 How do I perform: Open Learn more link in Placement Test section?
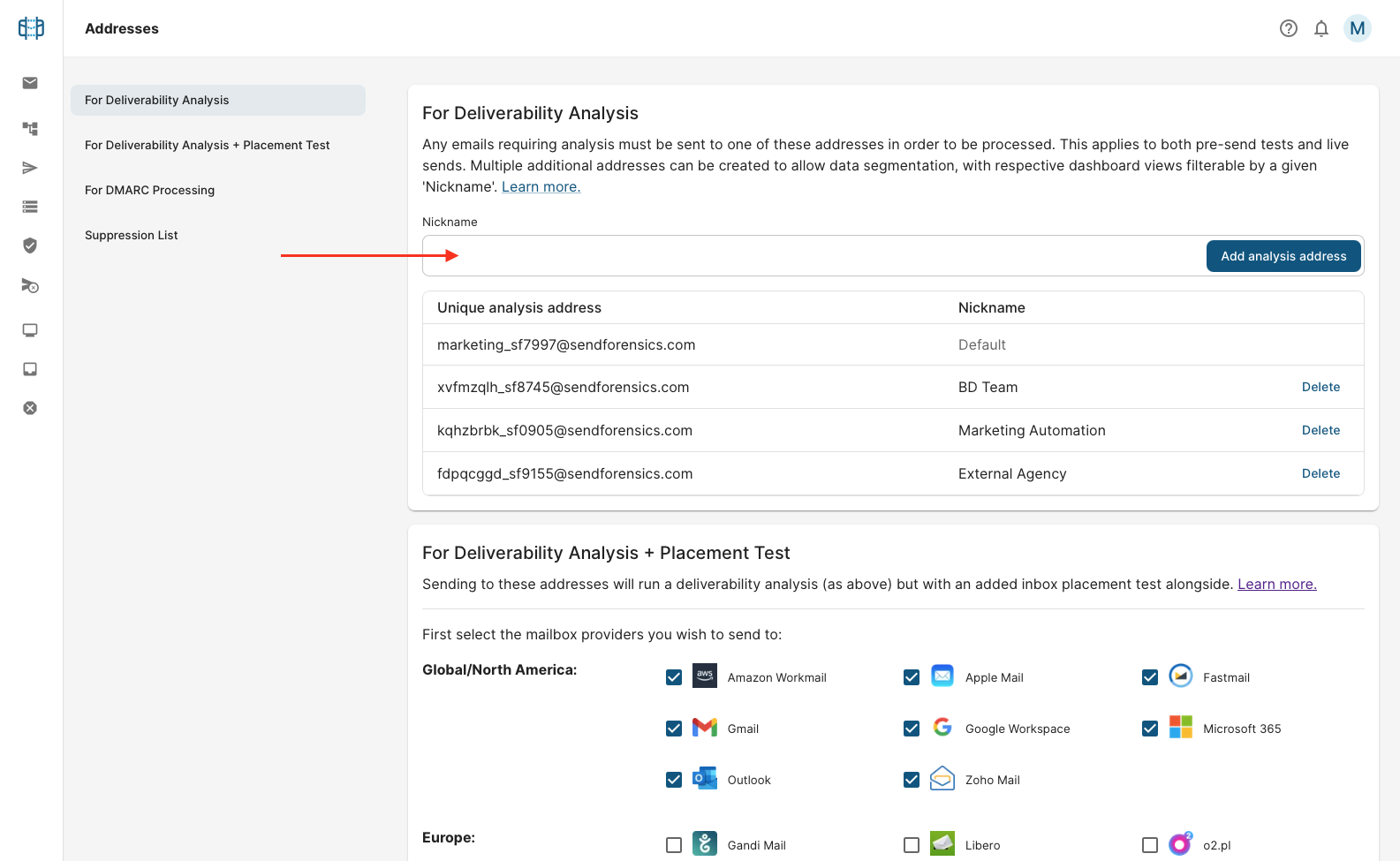click(1276, 584)
